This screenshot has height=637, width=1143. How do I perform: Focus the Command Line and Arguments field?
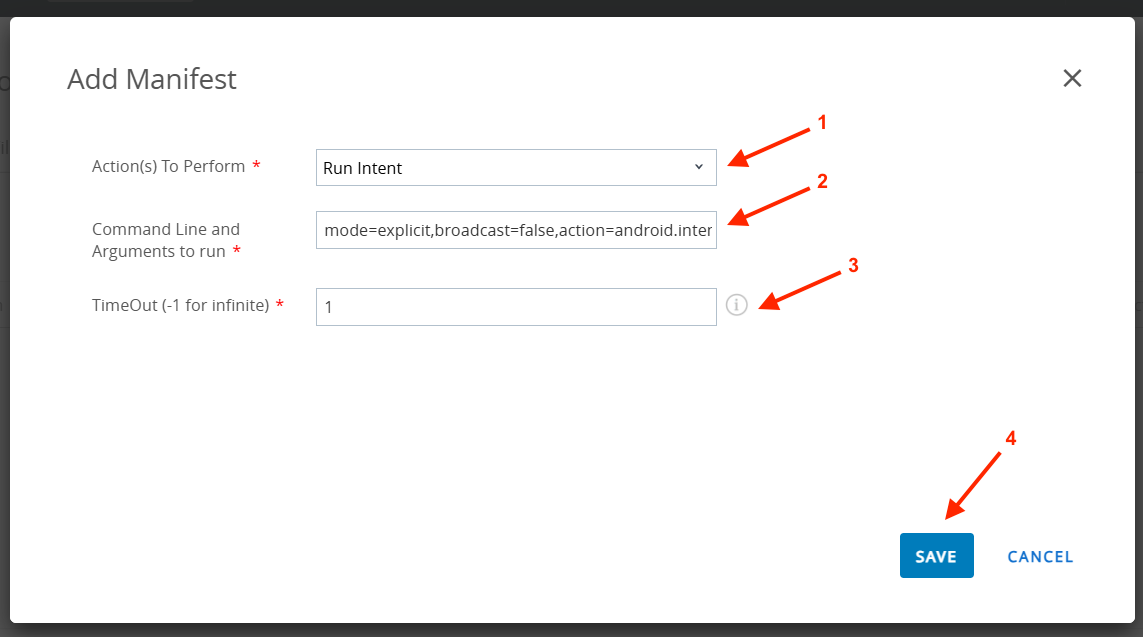pyautogui.click(x=516, y=231)
